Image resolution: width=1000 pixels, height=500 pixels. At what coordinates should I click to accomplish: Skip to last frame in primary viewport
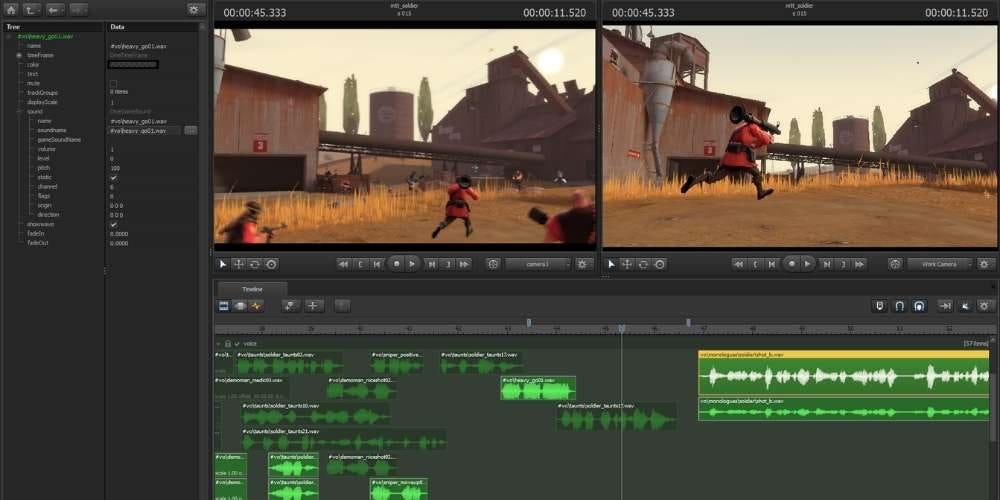tap(464, 264)
